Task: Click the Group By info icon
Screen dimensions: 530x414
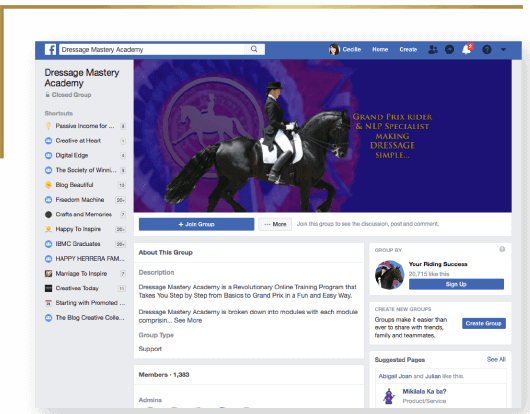Action: (502, 249)
